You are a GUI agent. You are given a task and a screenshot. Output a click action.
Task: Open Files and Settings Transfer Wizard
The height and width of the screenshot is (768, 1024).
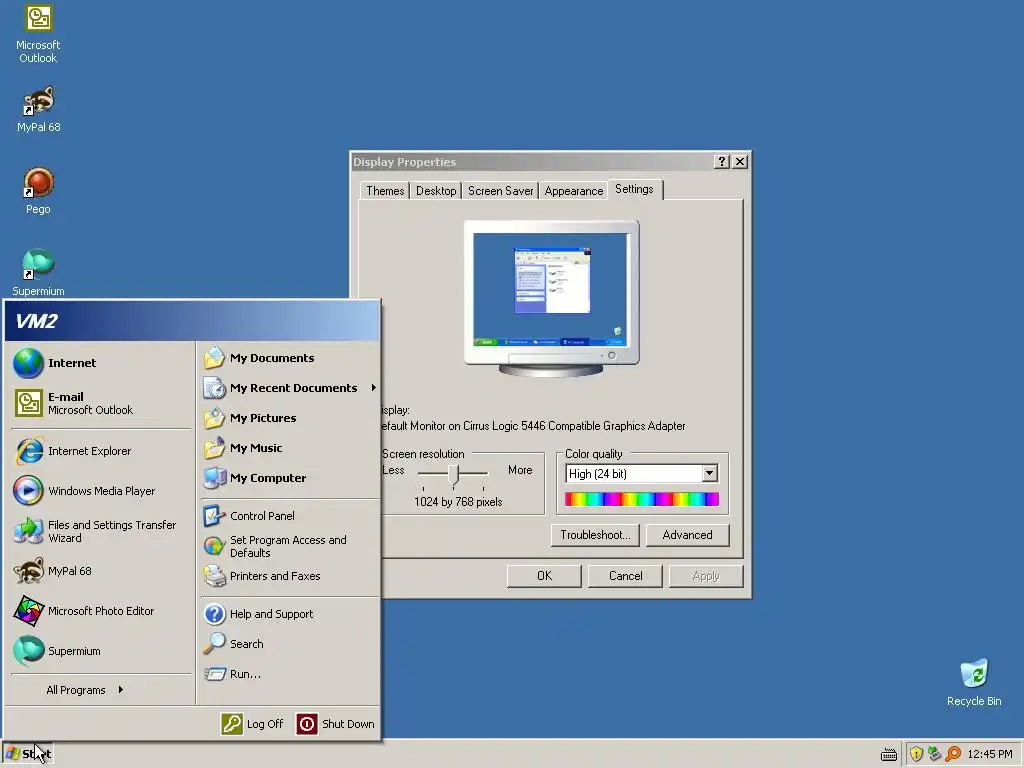(101, 531)
